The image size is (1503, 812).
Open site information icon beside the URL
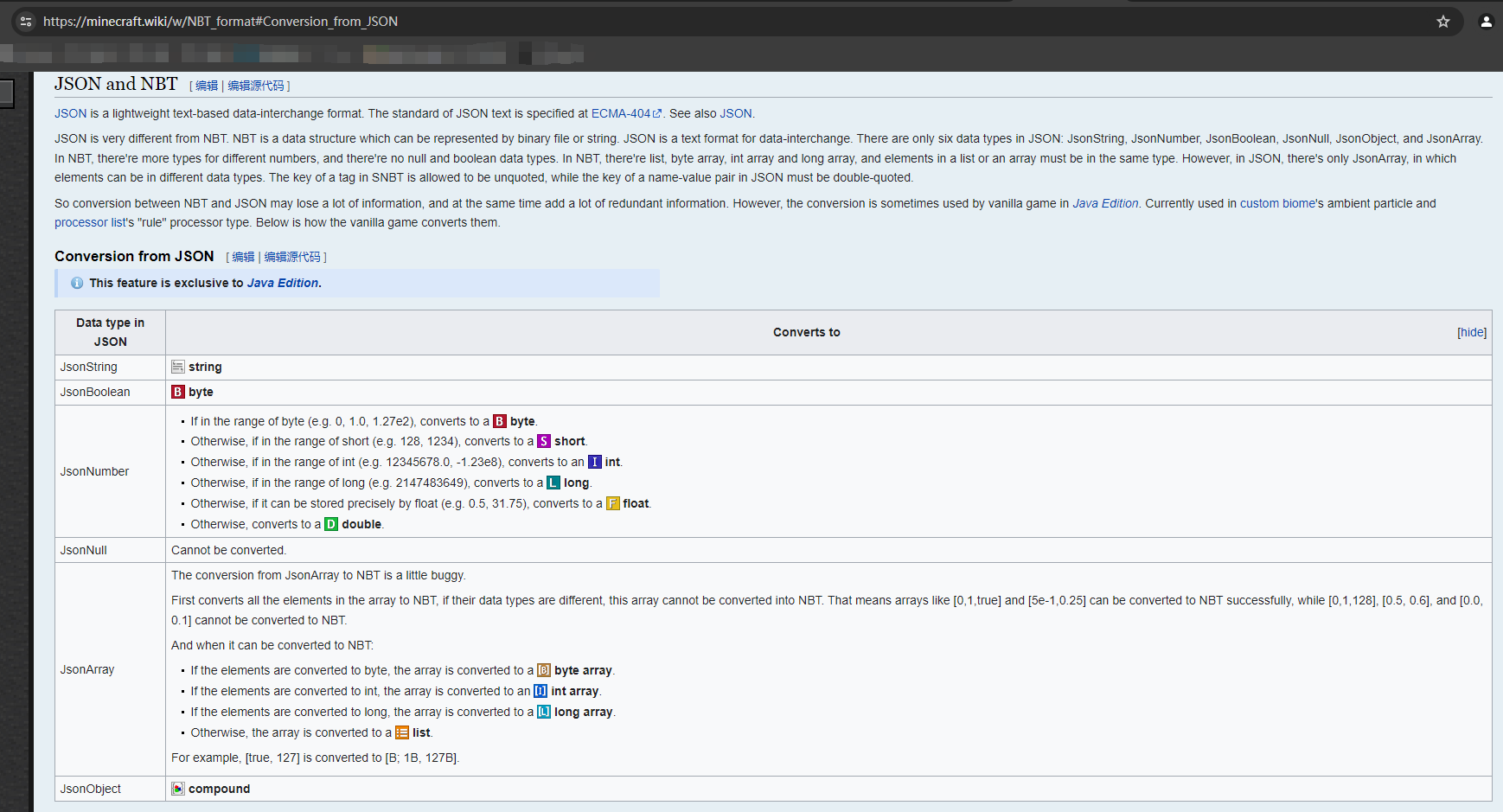pos(26,22)
